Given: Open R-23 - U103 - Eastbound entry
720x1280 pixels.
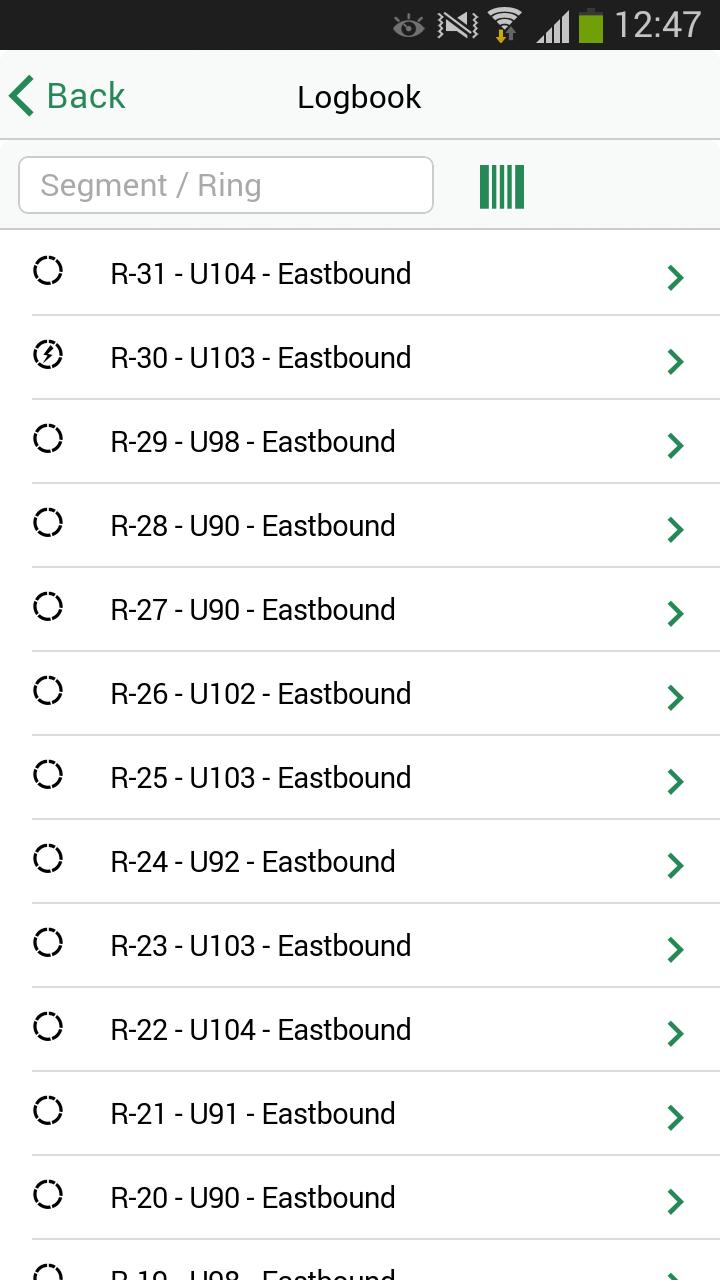Looking at the screenshot, I should [360, 946].
